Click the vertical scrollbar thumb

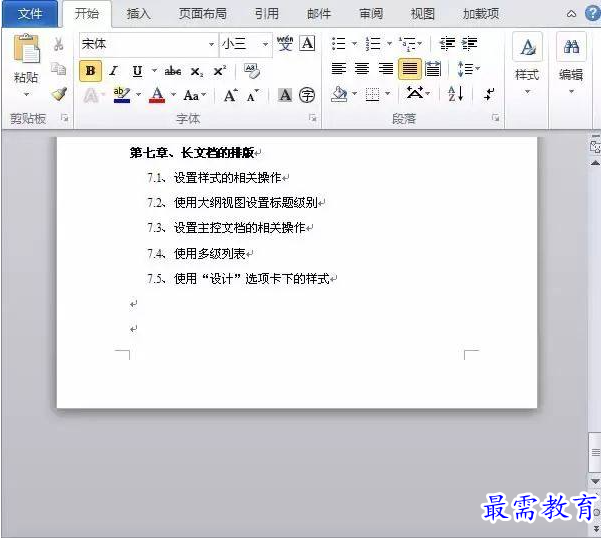tap(595, 453)
